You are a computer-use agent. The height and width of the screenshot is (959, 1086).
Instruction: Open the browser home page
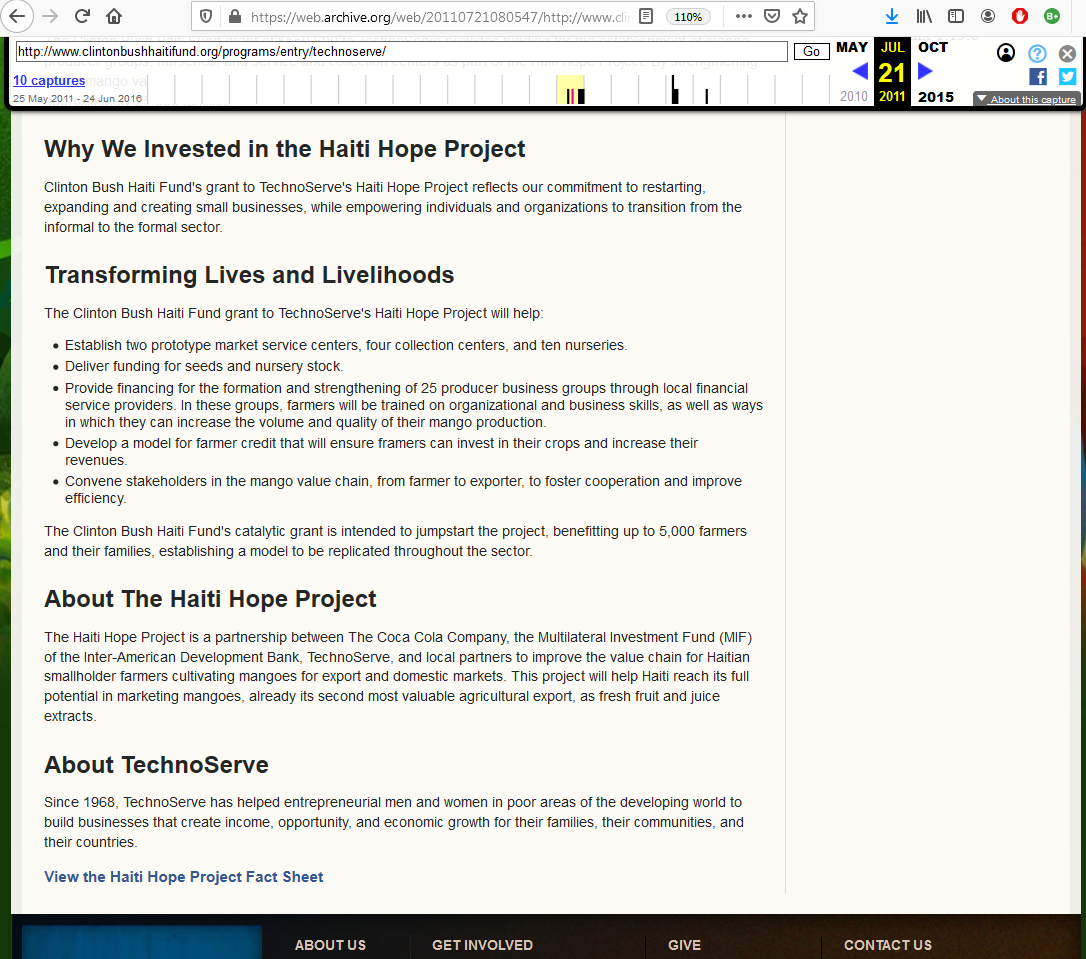coord(114,16)
